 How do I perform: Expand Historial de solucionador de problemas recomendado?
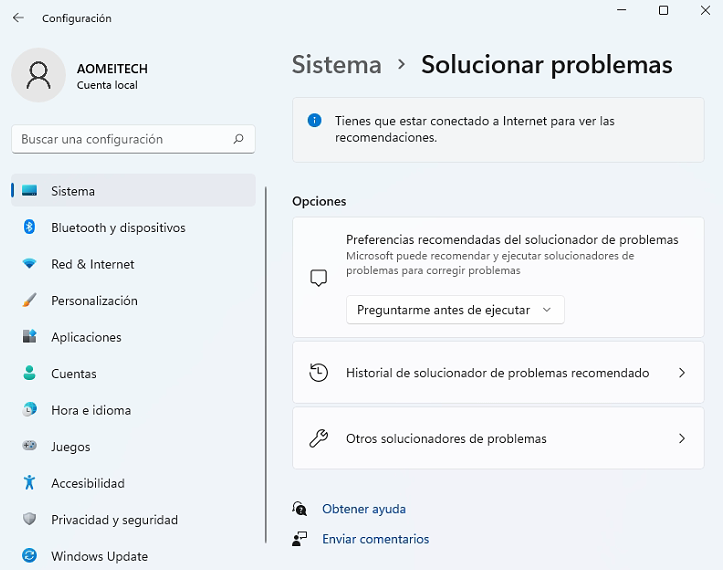coord(682,373)
